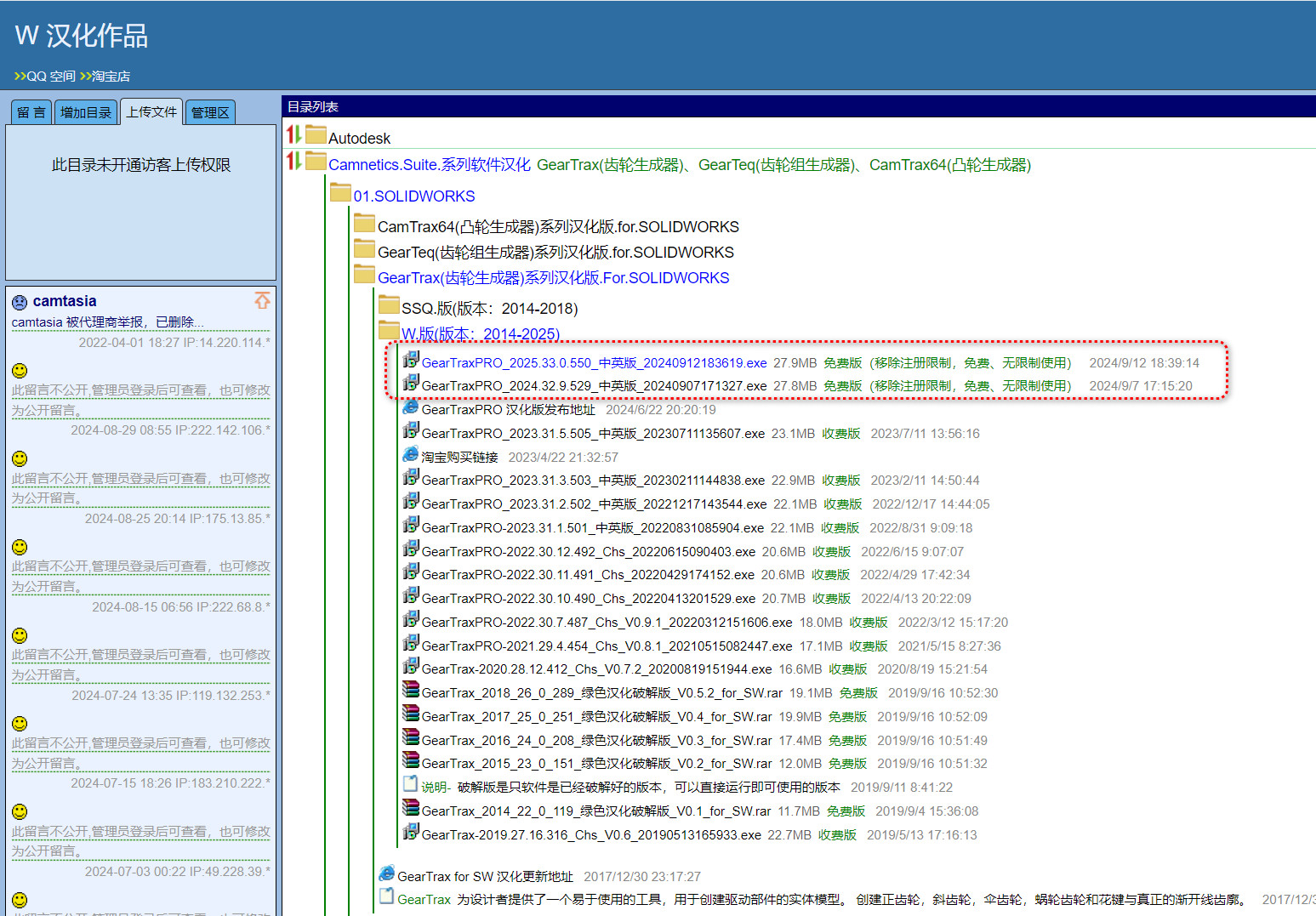Click the orange up-arrow beside camtasia message
This screenshot has width=1316, height=916.
click(262, 300)
